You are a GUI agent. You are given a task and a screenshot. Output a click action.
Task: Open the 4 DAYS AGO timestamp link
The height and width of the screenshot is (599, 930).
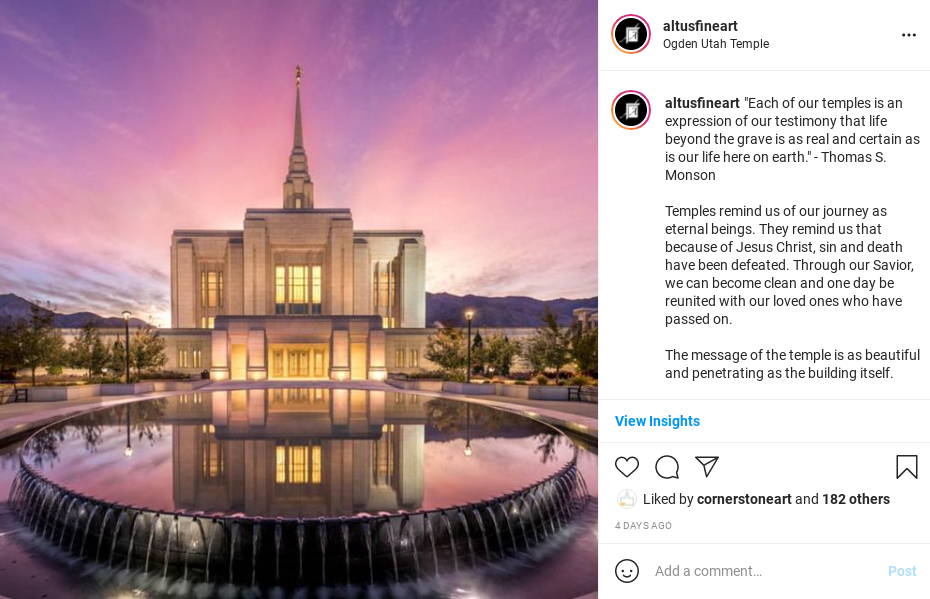pyautogui.click(x=643, y=525)
